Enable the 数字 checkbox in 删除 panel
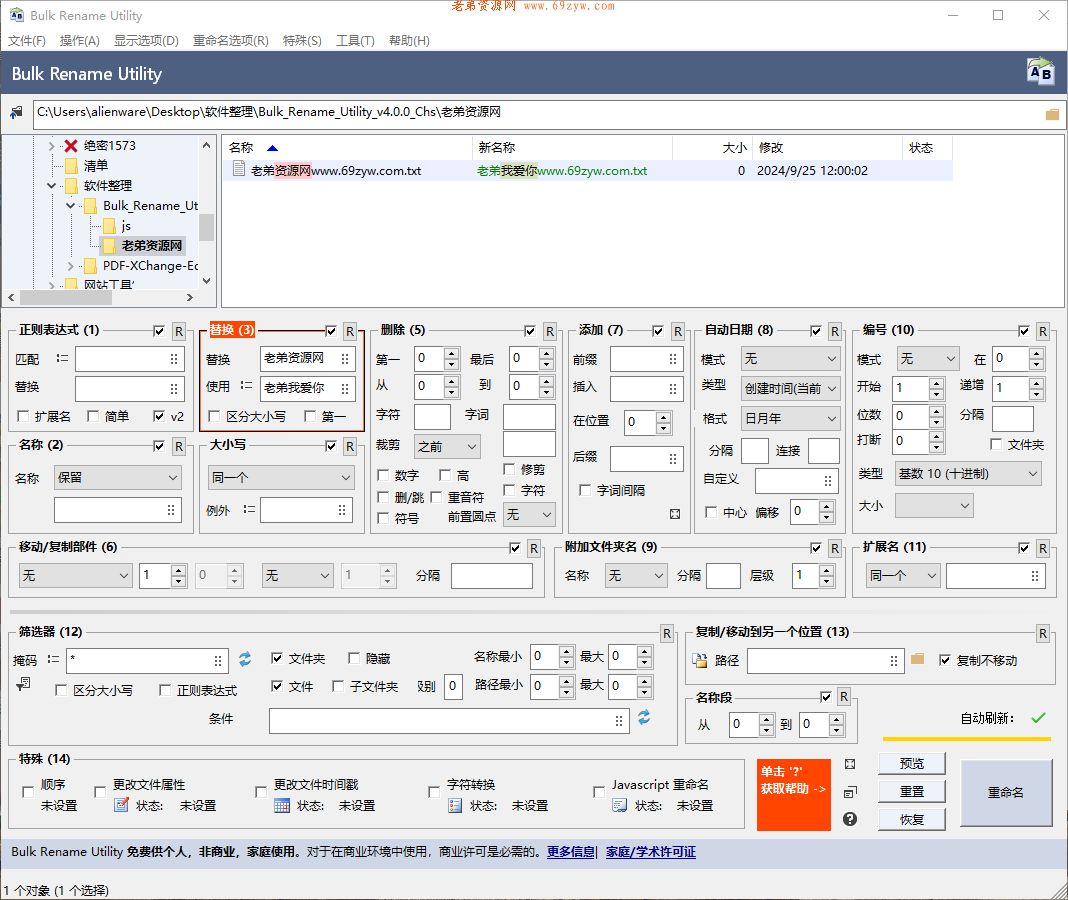 pyautogui.click(x=383, y=475)
